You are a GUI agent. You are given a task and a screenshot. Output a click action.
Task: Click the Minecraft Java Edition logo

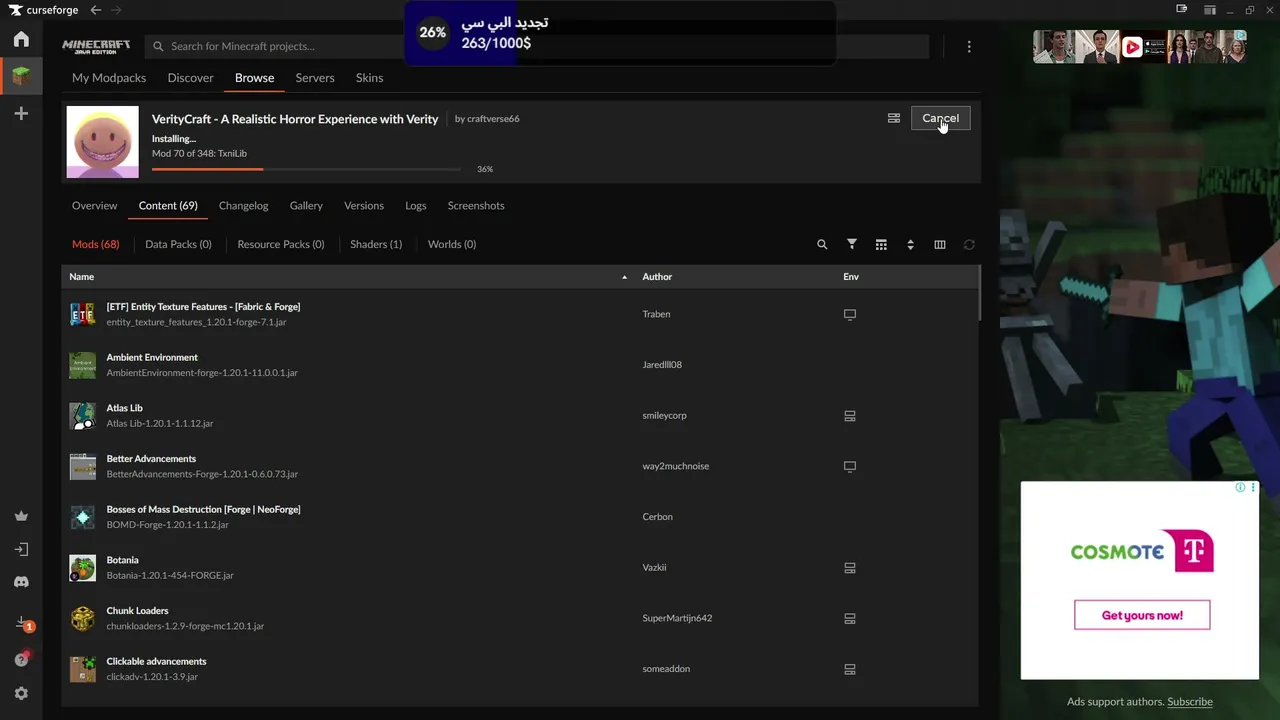pos(96,46)
